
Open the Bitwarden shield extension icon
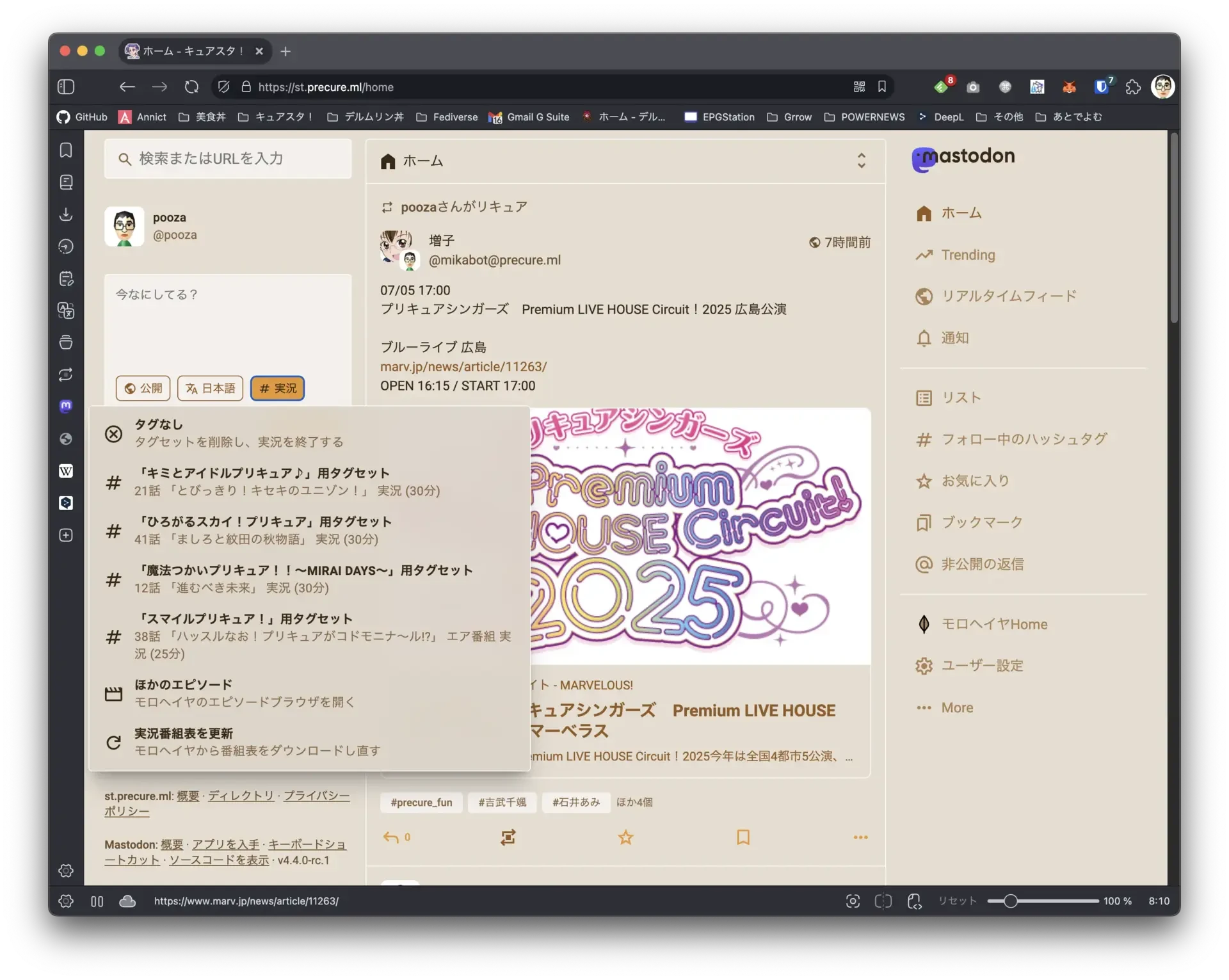(1101, 86)
